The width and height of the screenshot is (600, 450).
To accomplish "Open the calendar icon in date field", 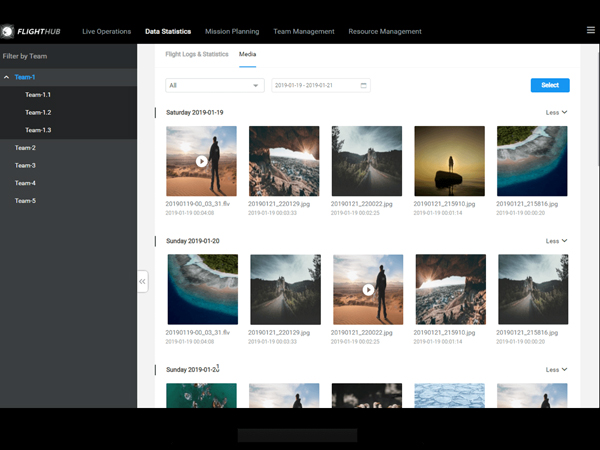I will 363,86.
